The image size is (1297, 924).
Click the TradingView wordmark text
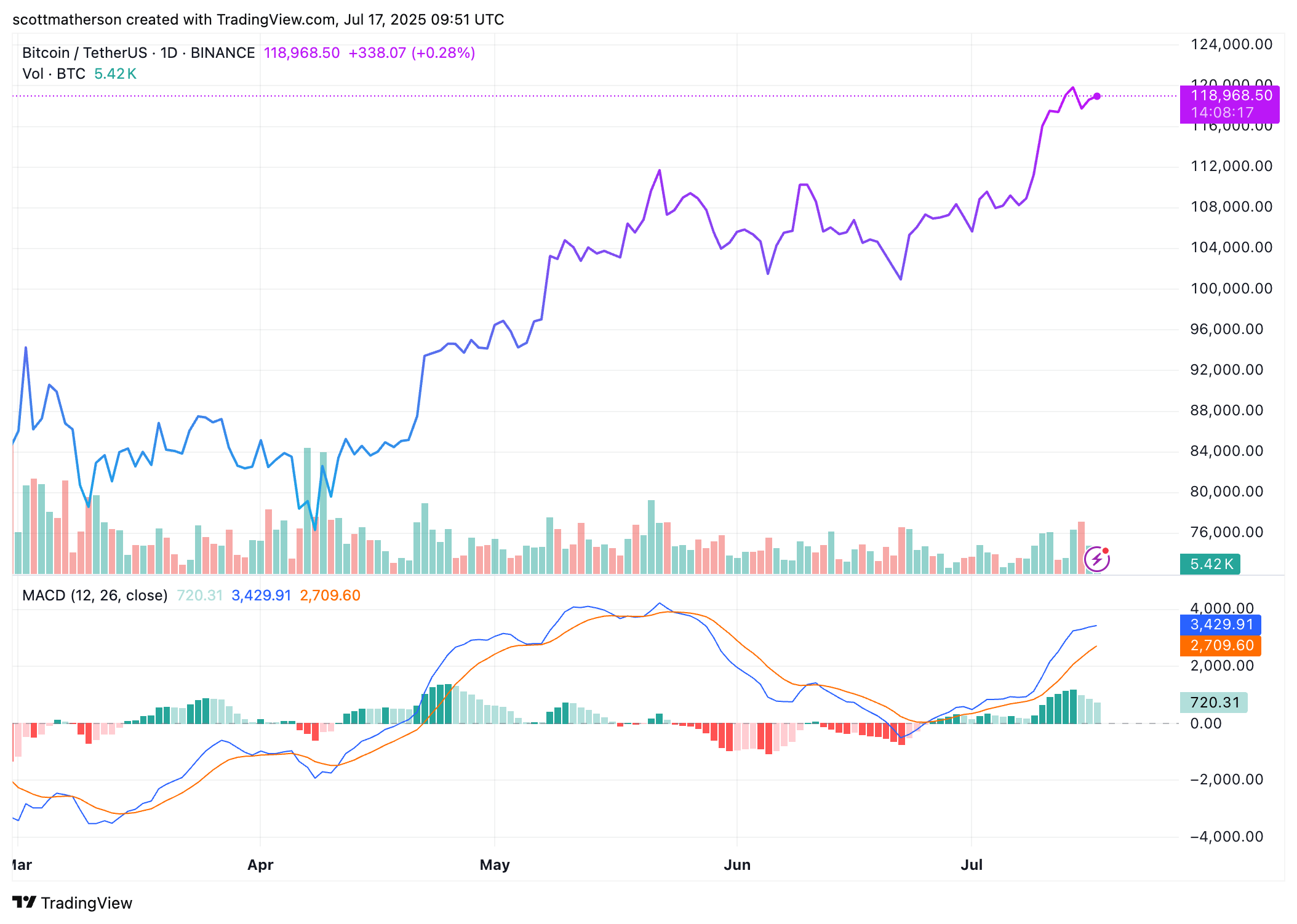tap(87, 903)
